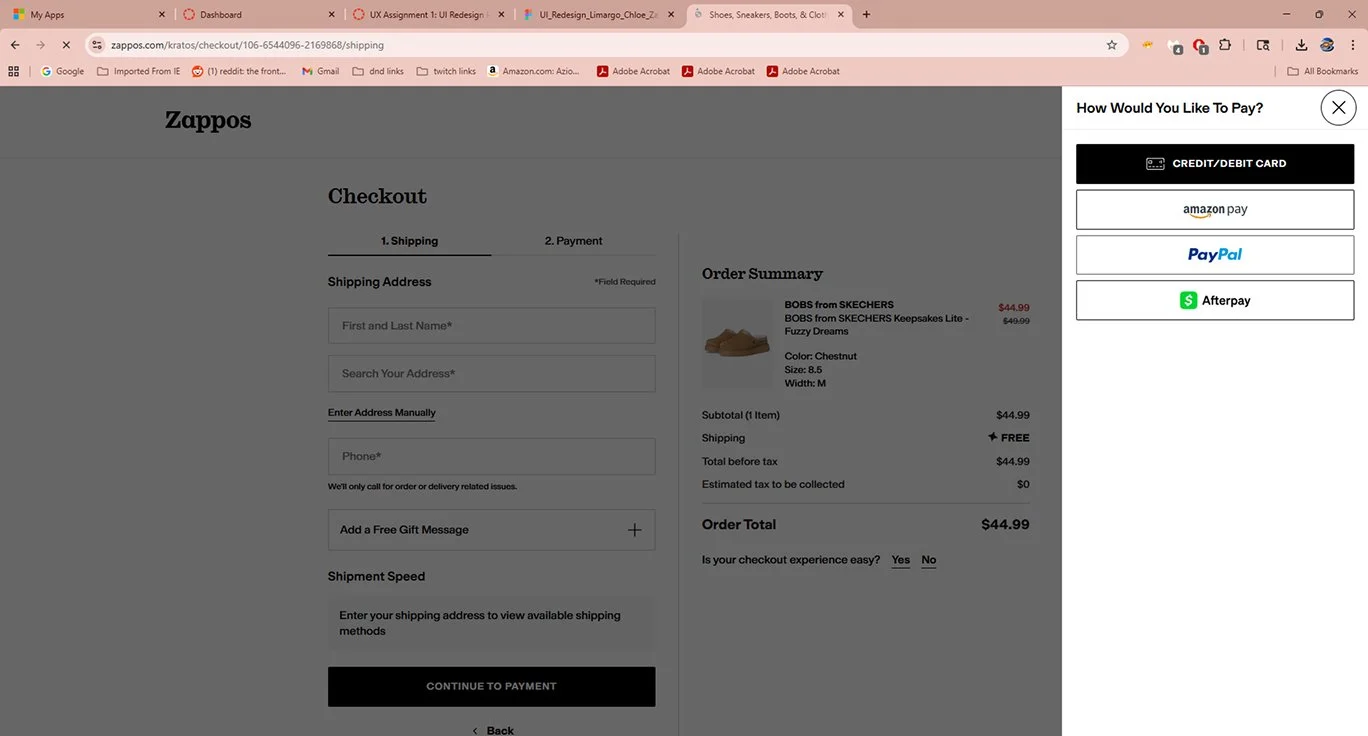Close the UI_Redesign_Limargo tab
Image resolution: width=1368 pixels, height=736 pixels.
tap(672, 15)
